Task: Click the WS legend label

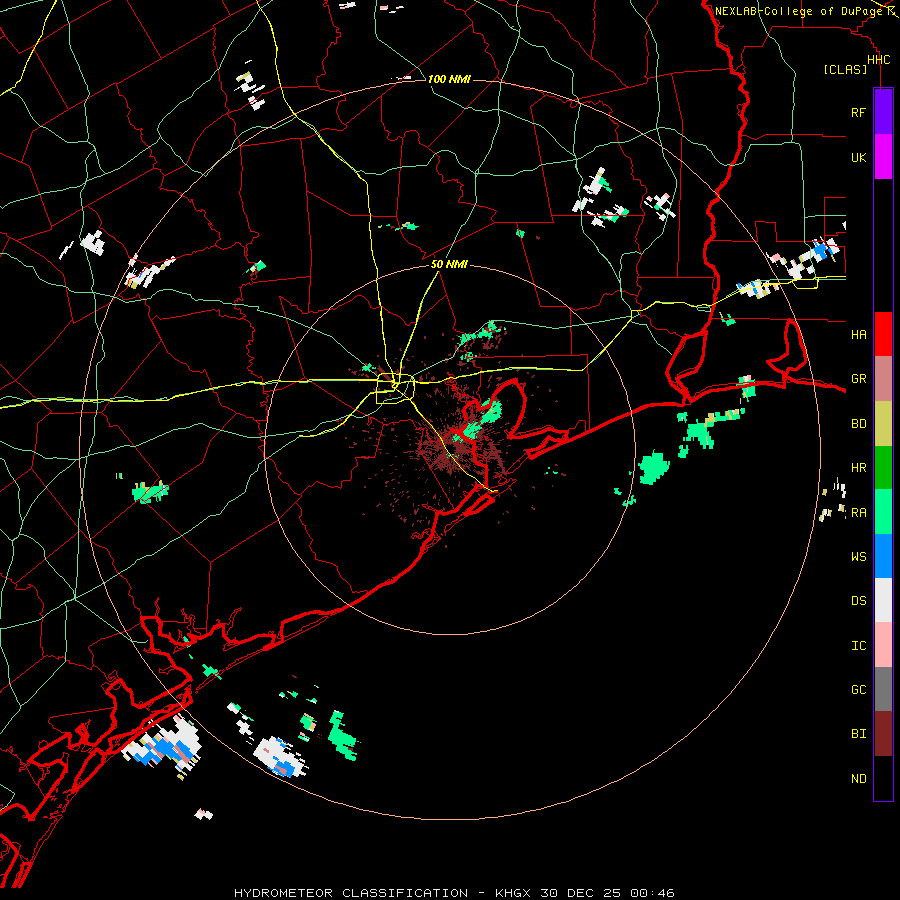Action: (x=858, y=556)
